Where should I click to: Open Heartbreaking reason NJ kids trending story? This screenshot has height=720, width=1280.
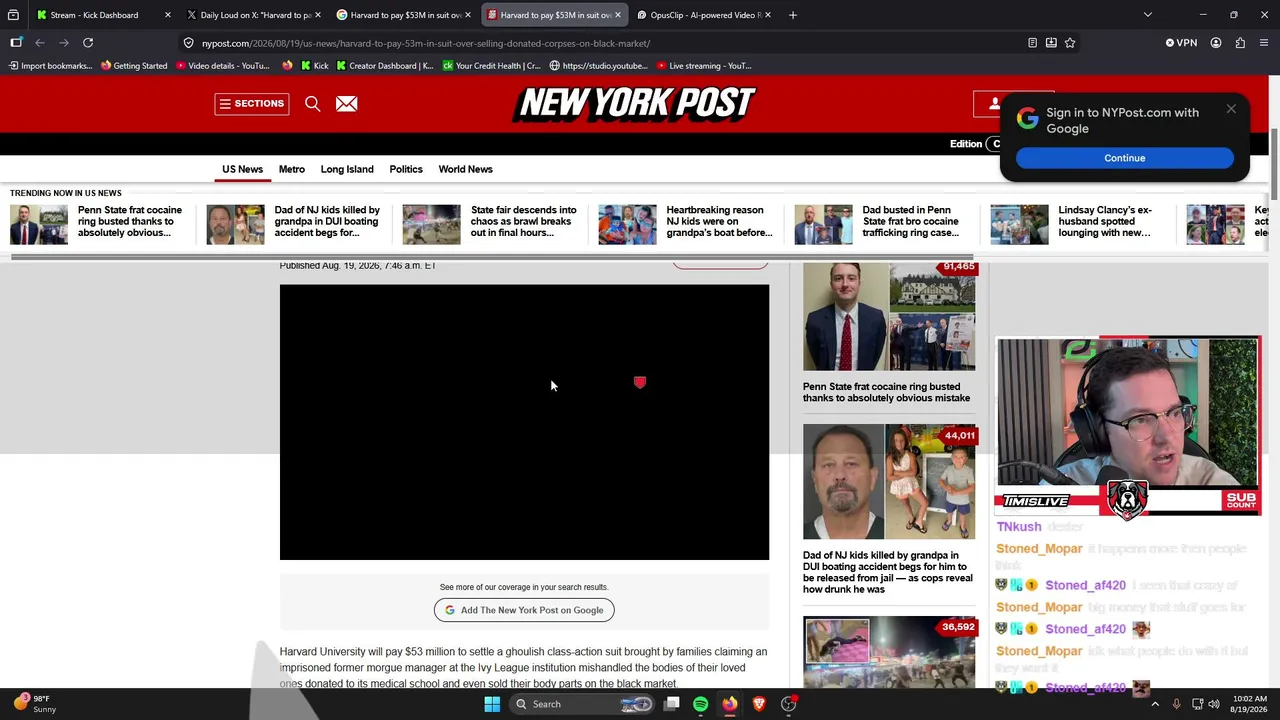[686, 222]
